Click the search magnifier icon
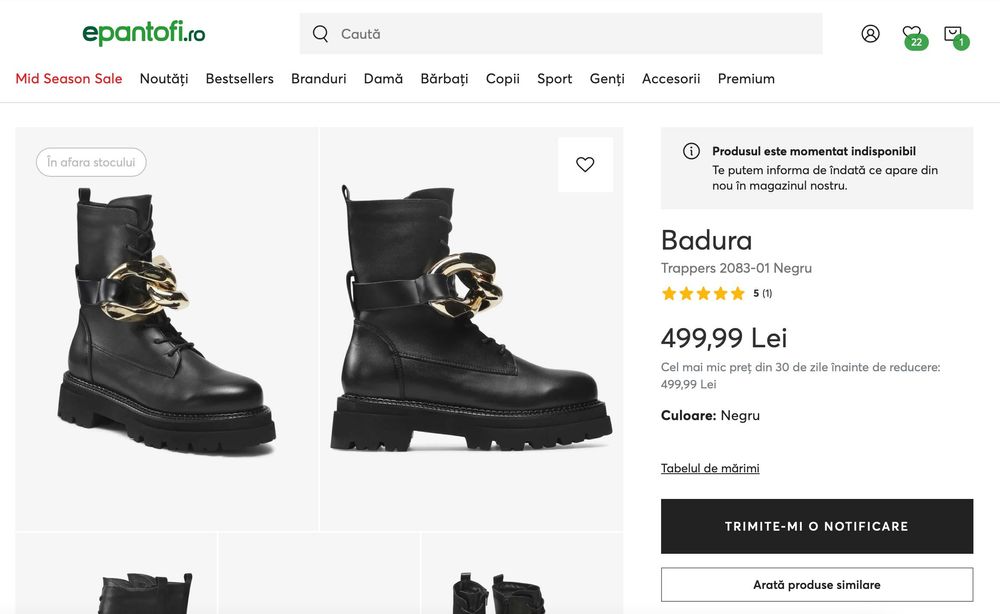 point(321,34)
